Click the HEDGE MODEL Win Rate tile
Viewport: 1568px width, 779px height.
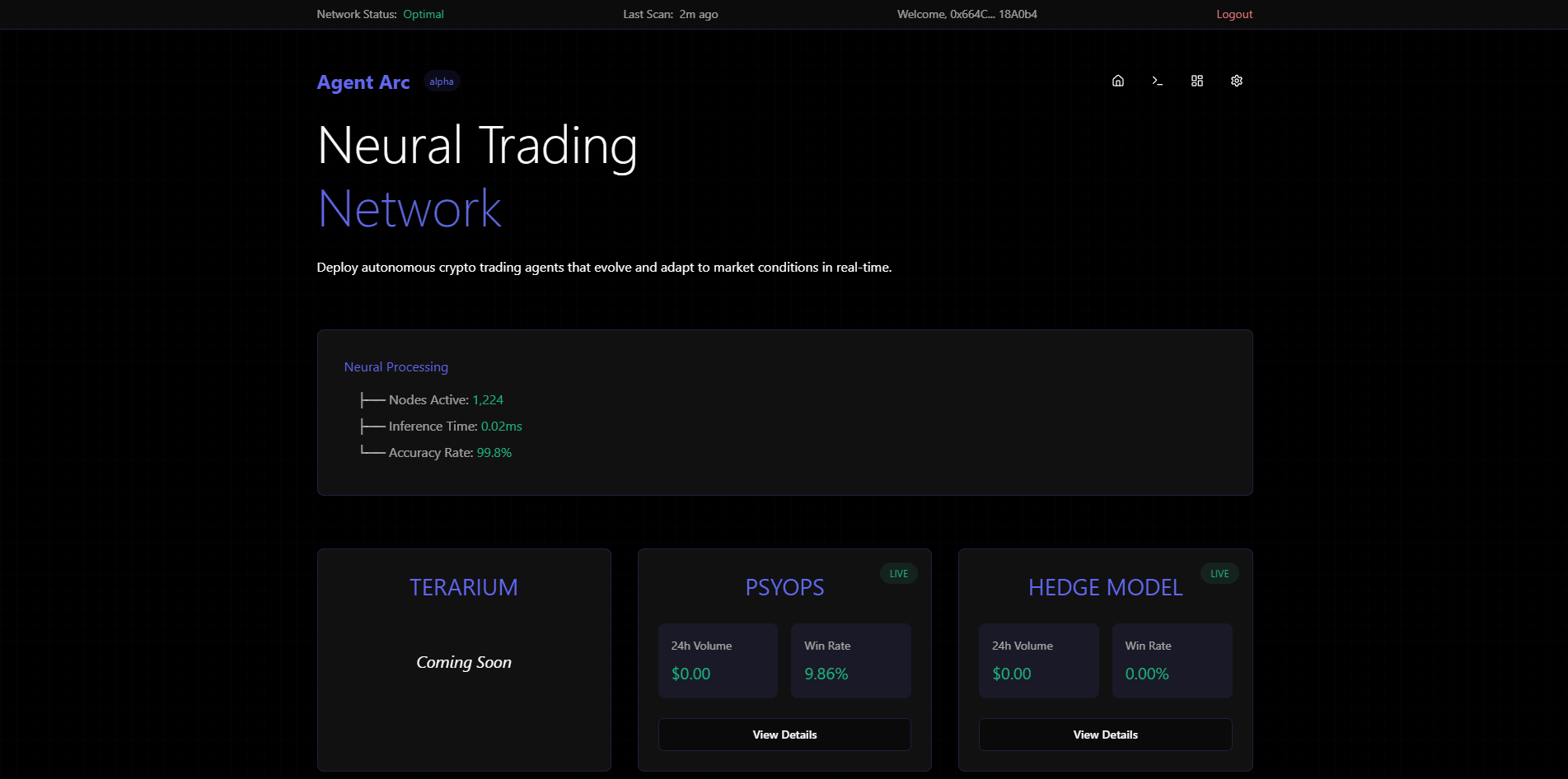pyautogui.click(x=1171, y=660)
